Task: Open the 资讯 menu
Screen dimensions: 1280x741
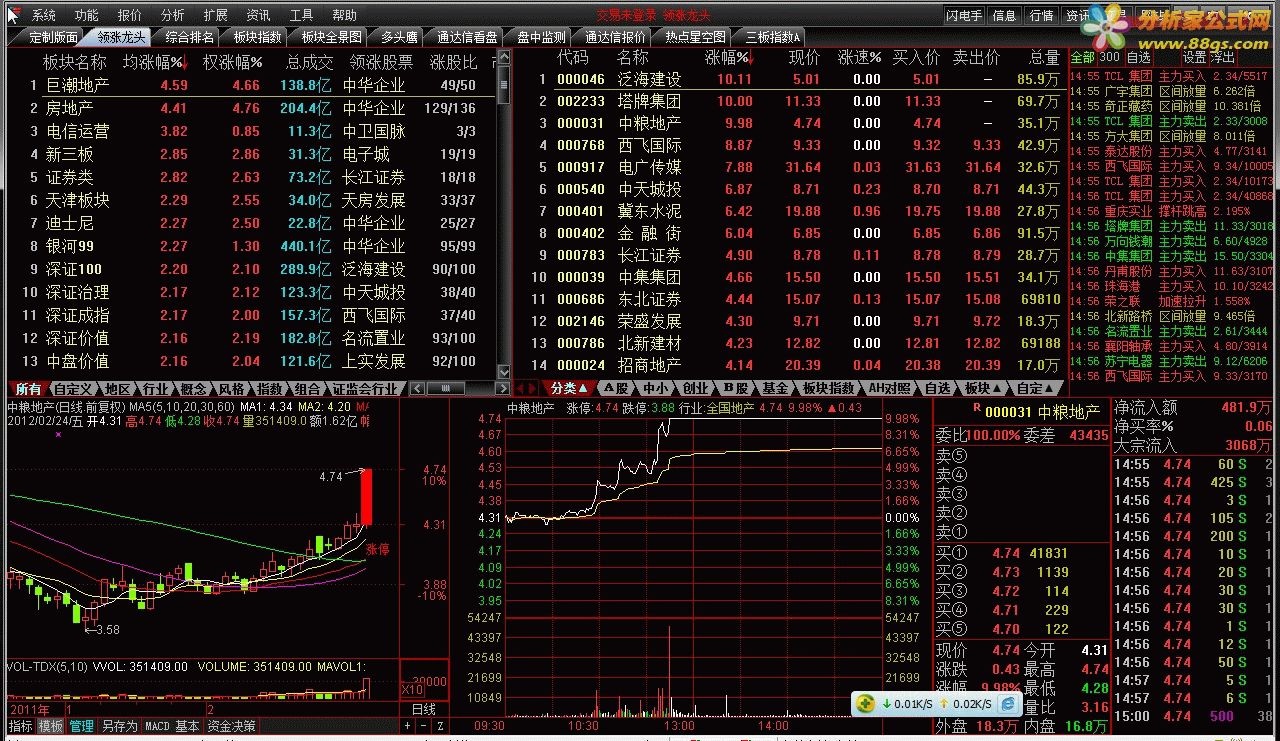Action: pos(259,15)
